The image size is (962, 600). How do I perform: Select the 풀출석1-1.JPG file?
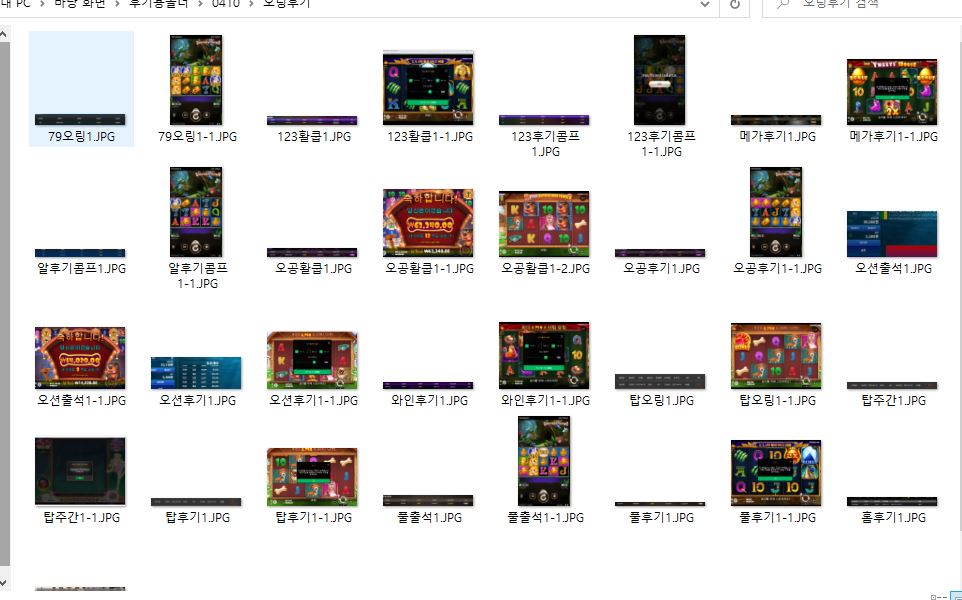click(x=544, y=461)
